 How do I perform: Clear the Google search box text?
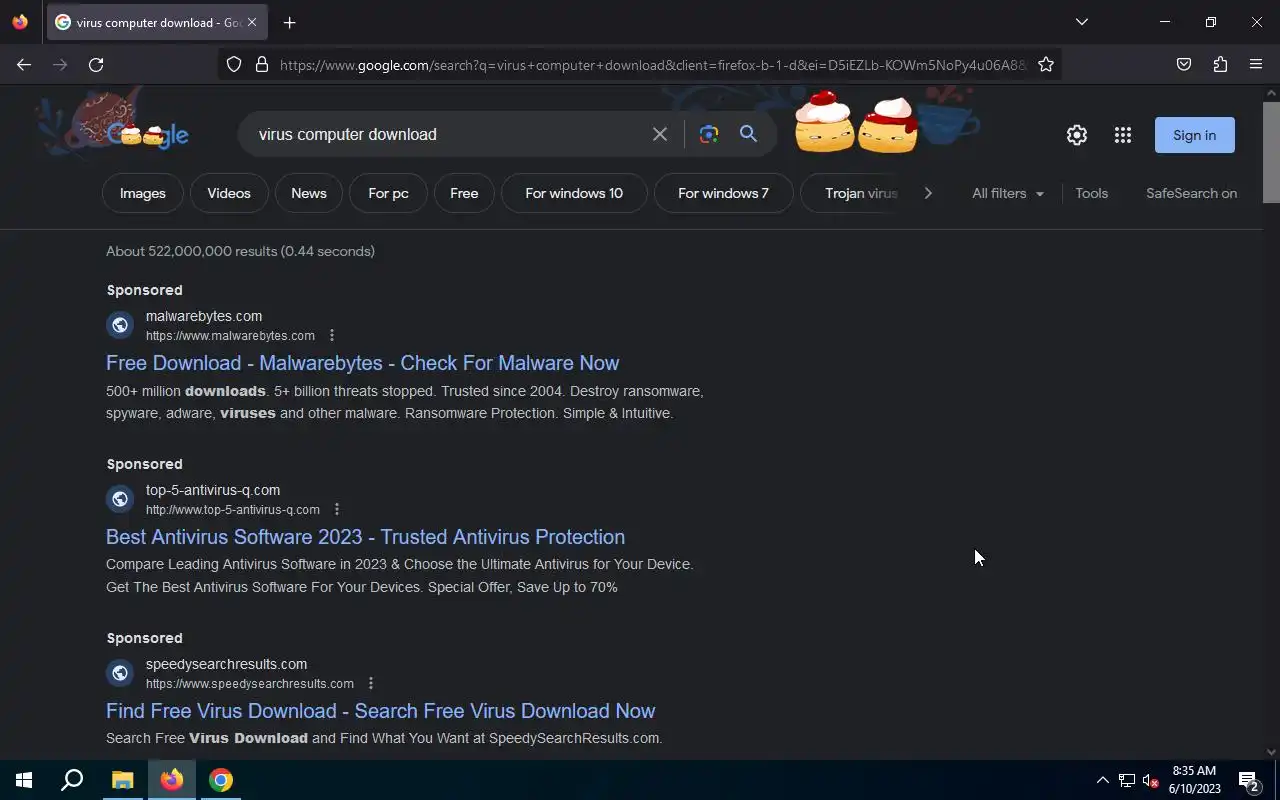pos(660,134)
